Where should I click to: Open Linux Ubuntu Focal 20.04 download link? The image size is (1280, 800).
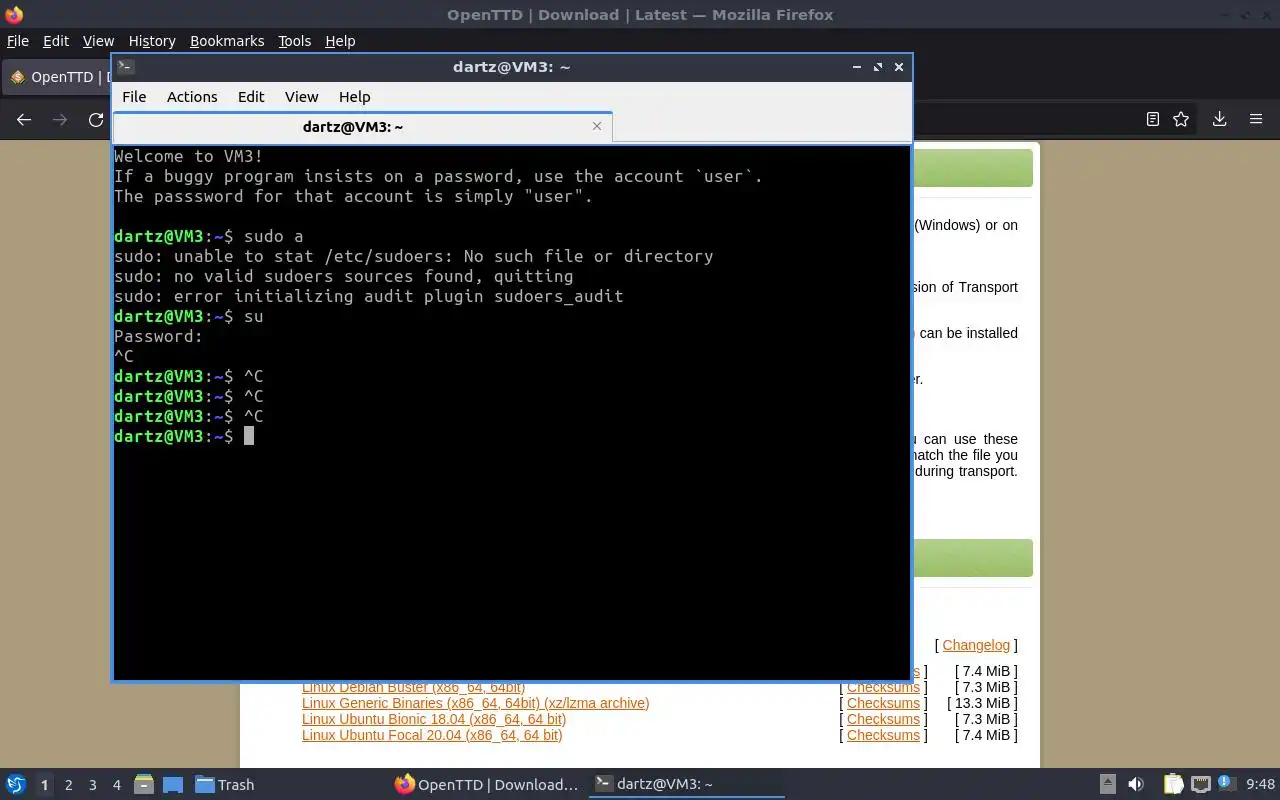tap(432, 735)
